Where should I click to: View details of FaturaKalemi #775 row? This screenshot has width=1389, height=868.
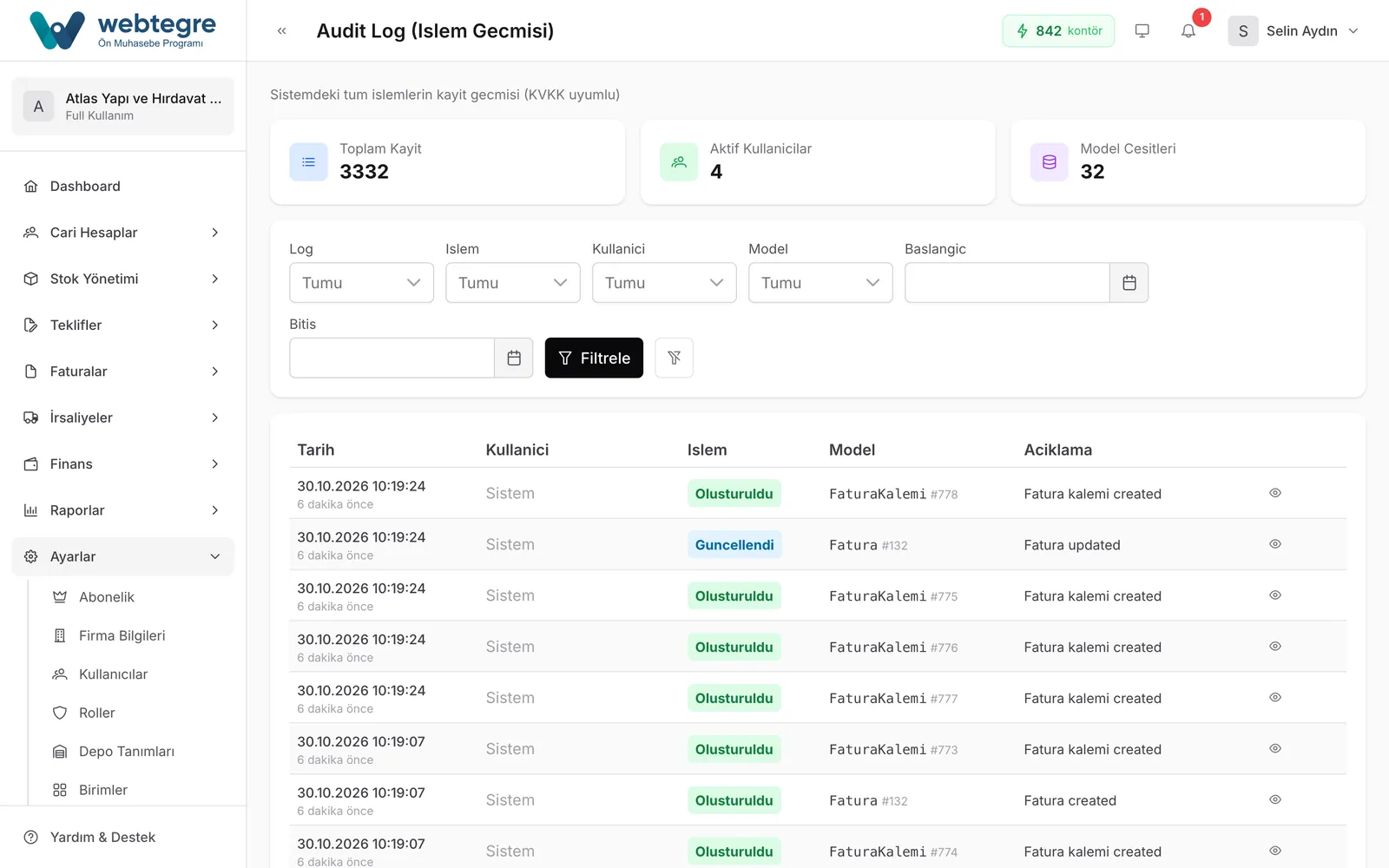(x=1274, y=595)
